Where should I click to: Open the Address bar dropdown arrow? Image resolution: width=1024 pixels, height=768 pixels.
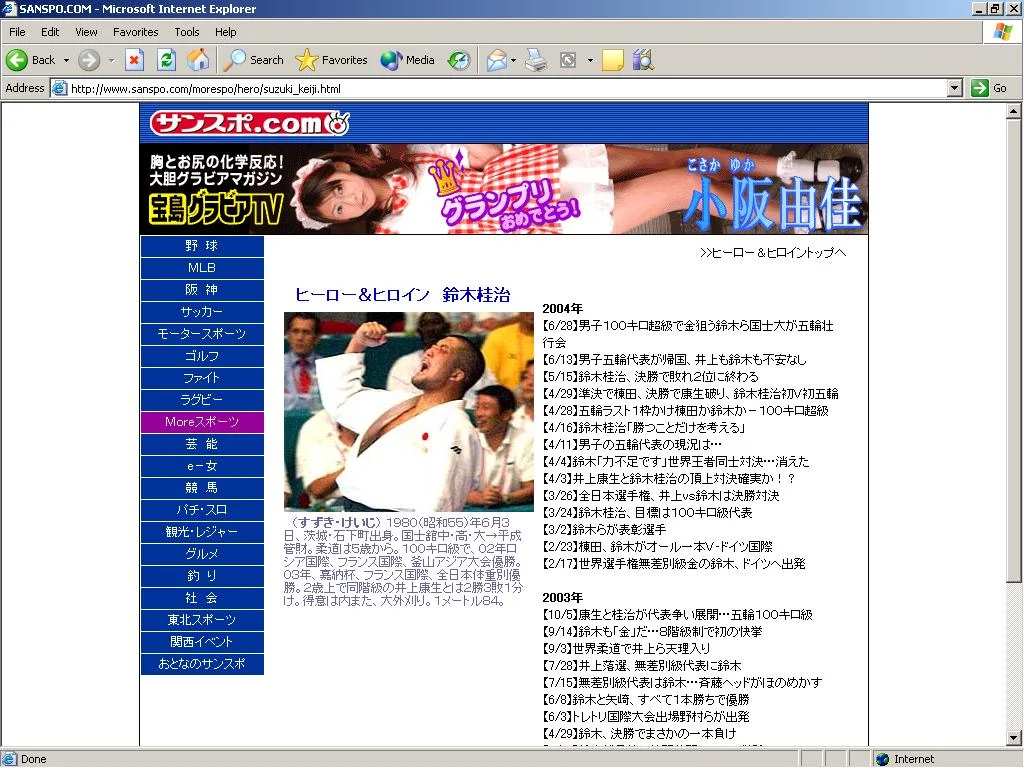[x=954, y=88]
